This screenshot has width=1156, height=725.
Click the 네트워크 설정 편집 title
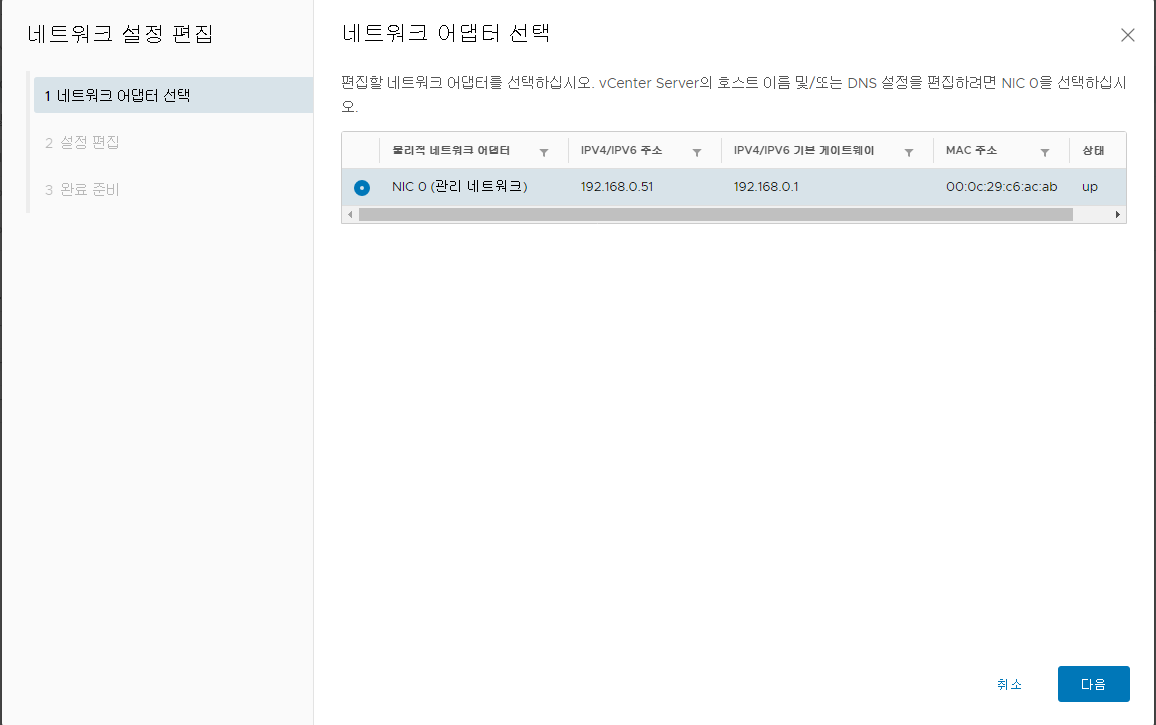(120, 34)
